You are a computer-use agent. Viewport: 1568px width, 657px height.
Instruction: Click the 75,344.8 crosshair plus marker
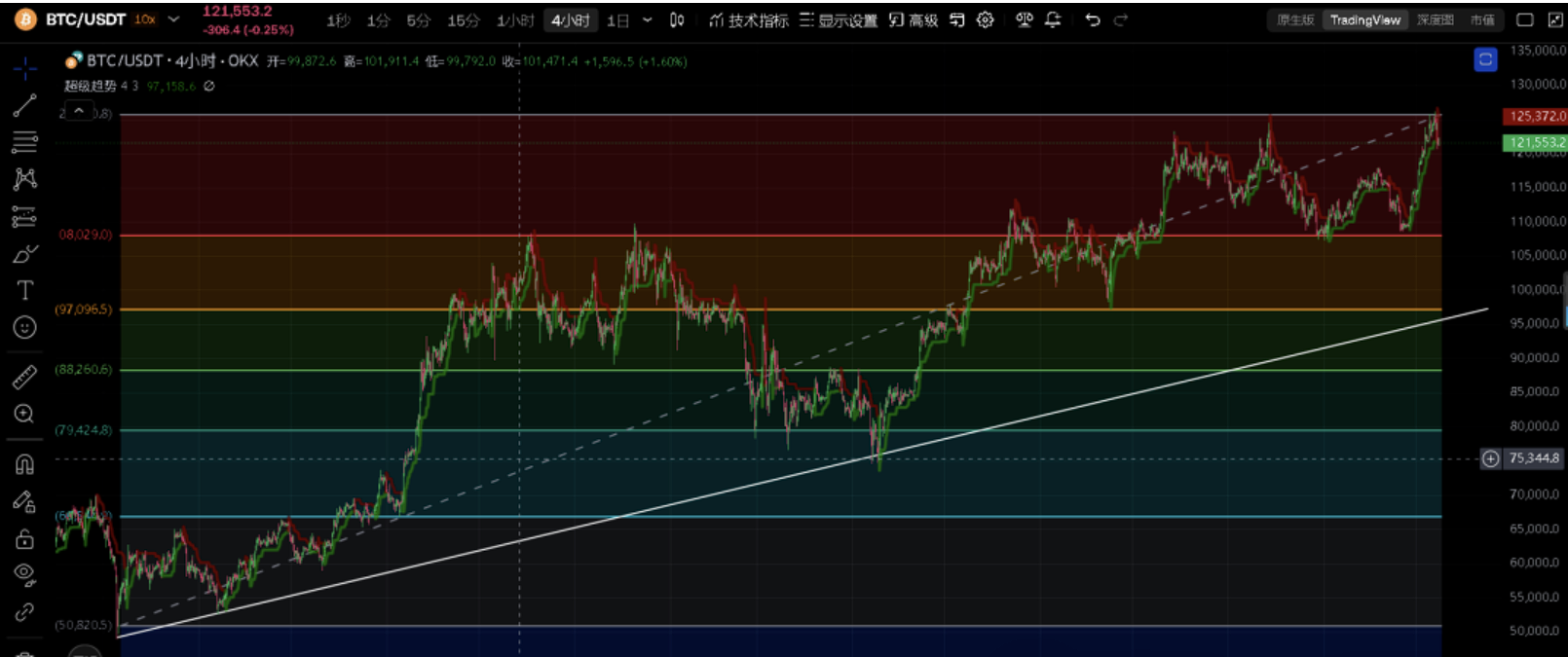[1490, 458]
